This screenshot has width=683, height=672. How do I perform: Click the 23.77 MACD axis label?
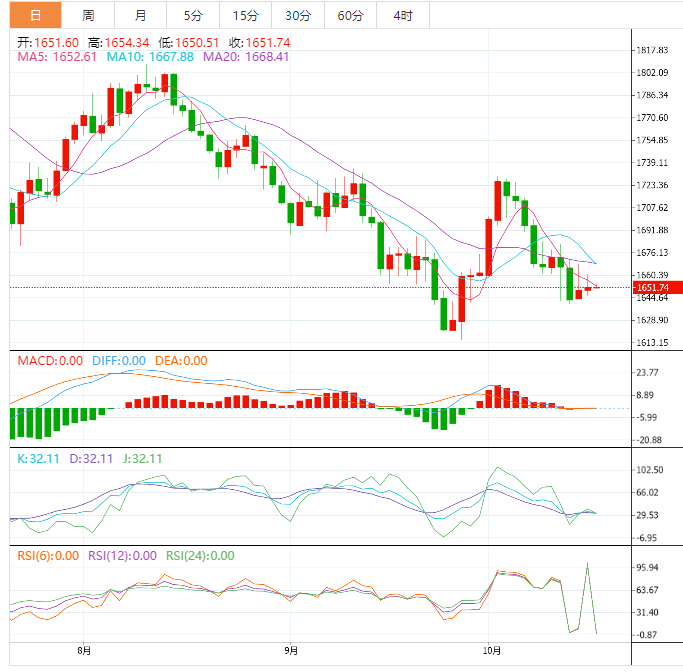click(647, 372)
